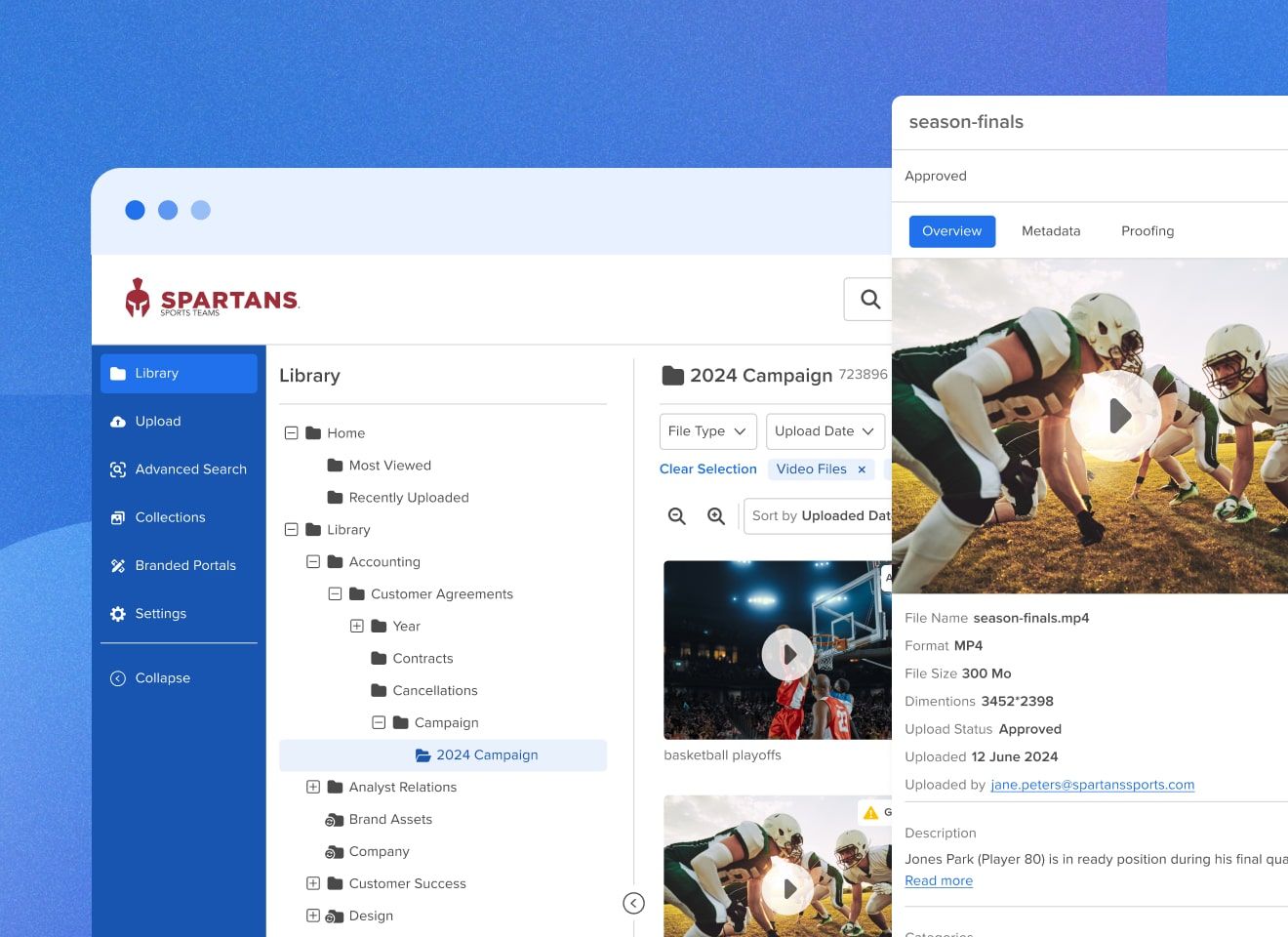Viewport: 1288px width, 937px height.
Task: Play the football video thumbnail below basketball
Action: pyautogui.click(x=787, y=888)
